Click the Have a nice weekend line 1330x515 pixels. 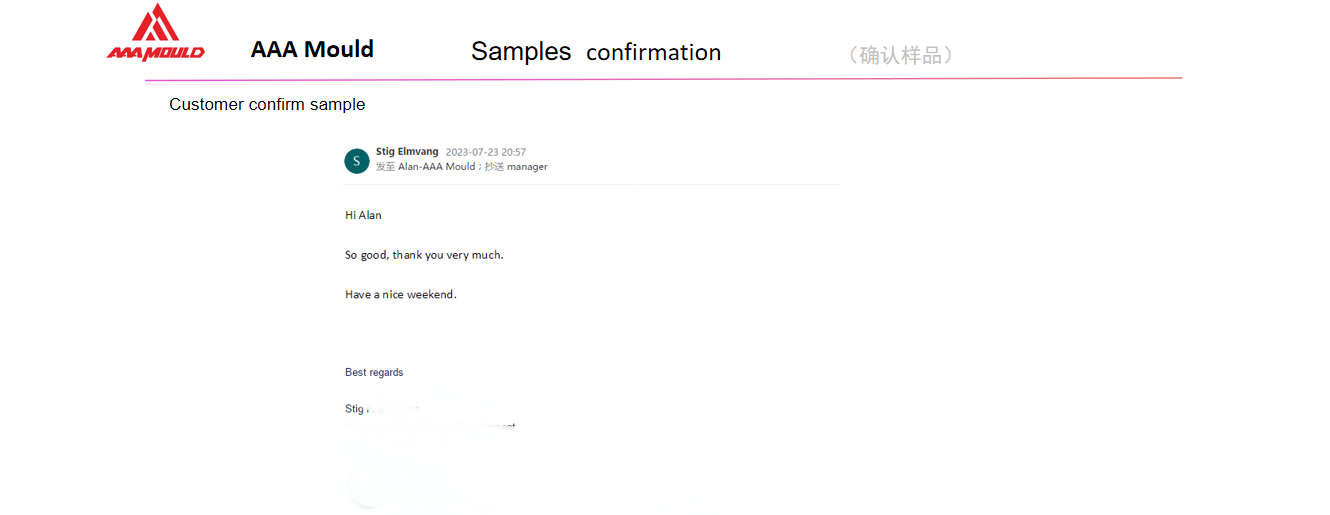pos(400,295)
